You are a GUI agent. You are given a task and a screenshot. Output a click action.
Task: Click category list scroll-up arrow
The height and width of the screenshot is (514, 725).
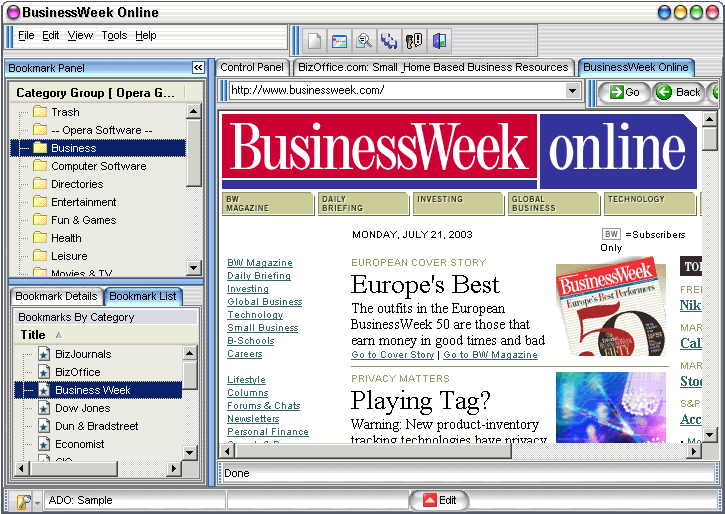click(x=193, y=111)
